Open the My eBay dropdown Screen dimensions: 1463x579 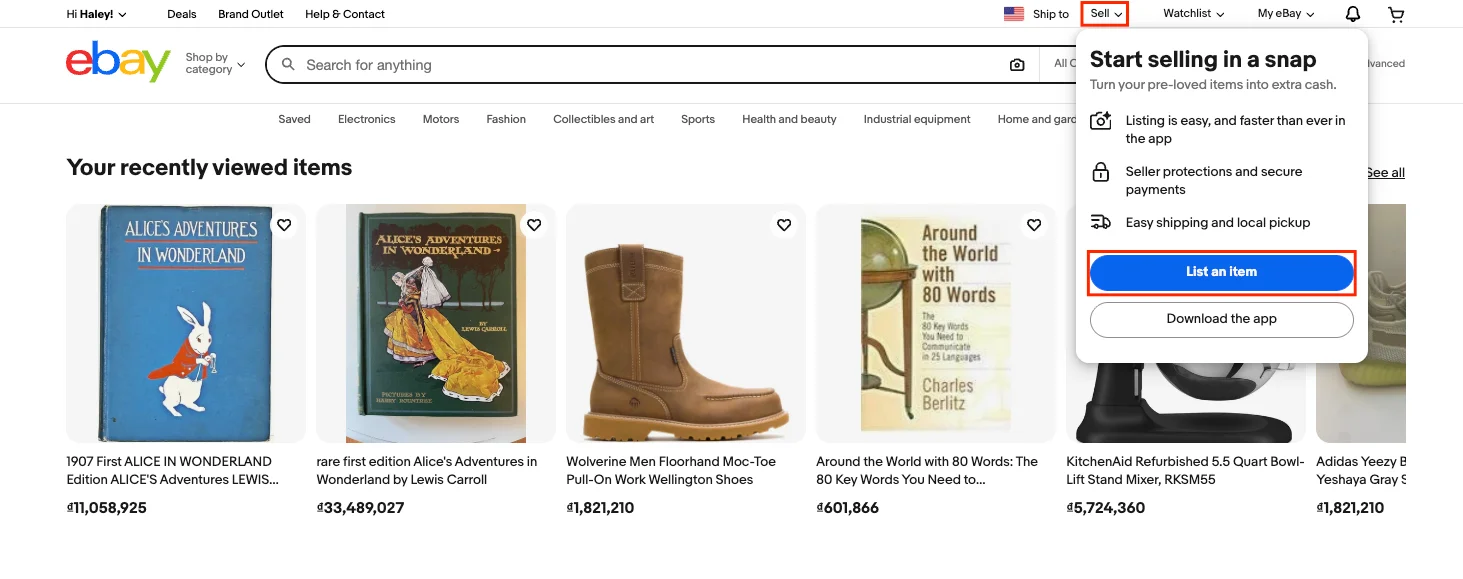tap(1286, 14)
